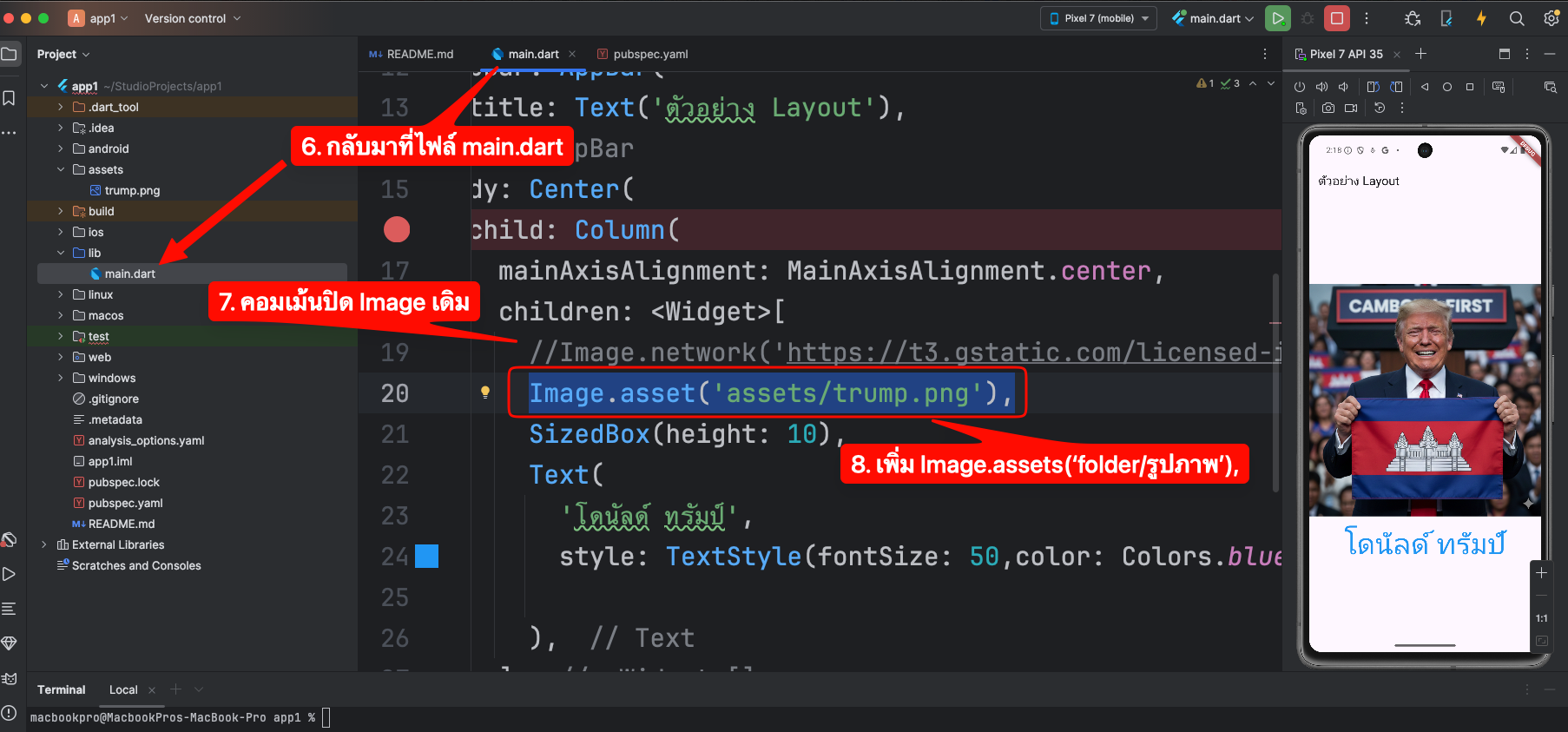The height and width of the screenshot is (732, 1568).
Task: Select trump.png in the project tree
Action: coord(132,191)
